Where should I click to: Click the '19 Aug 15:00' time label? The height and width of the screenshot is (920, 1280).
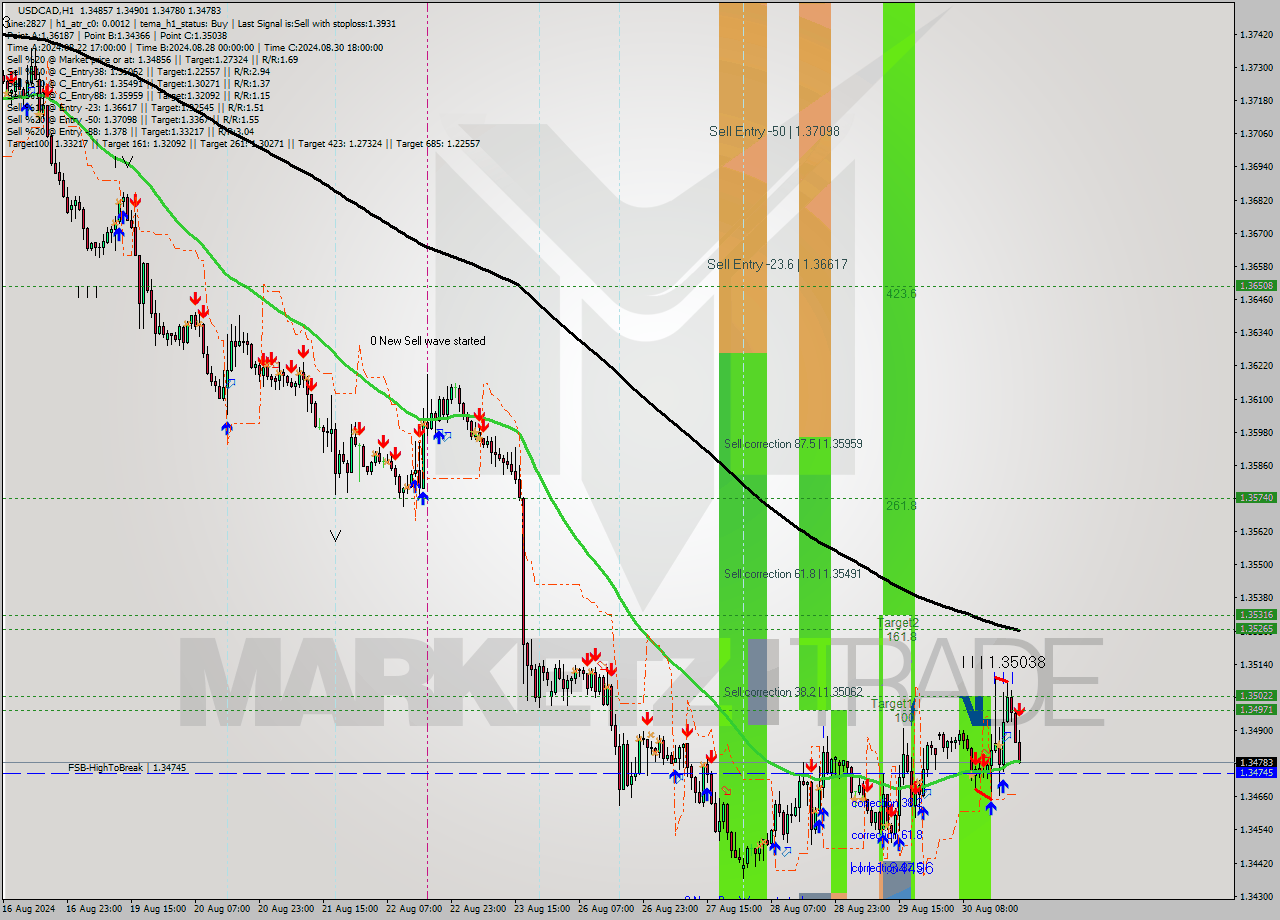(x=158, y=909)
